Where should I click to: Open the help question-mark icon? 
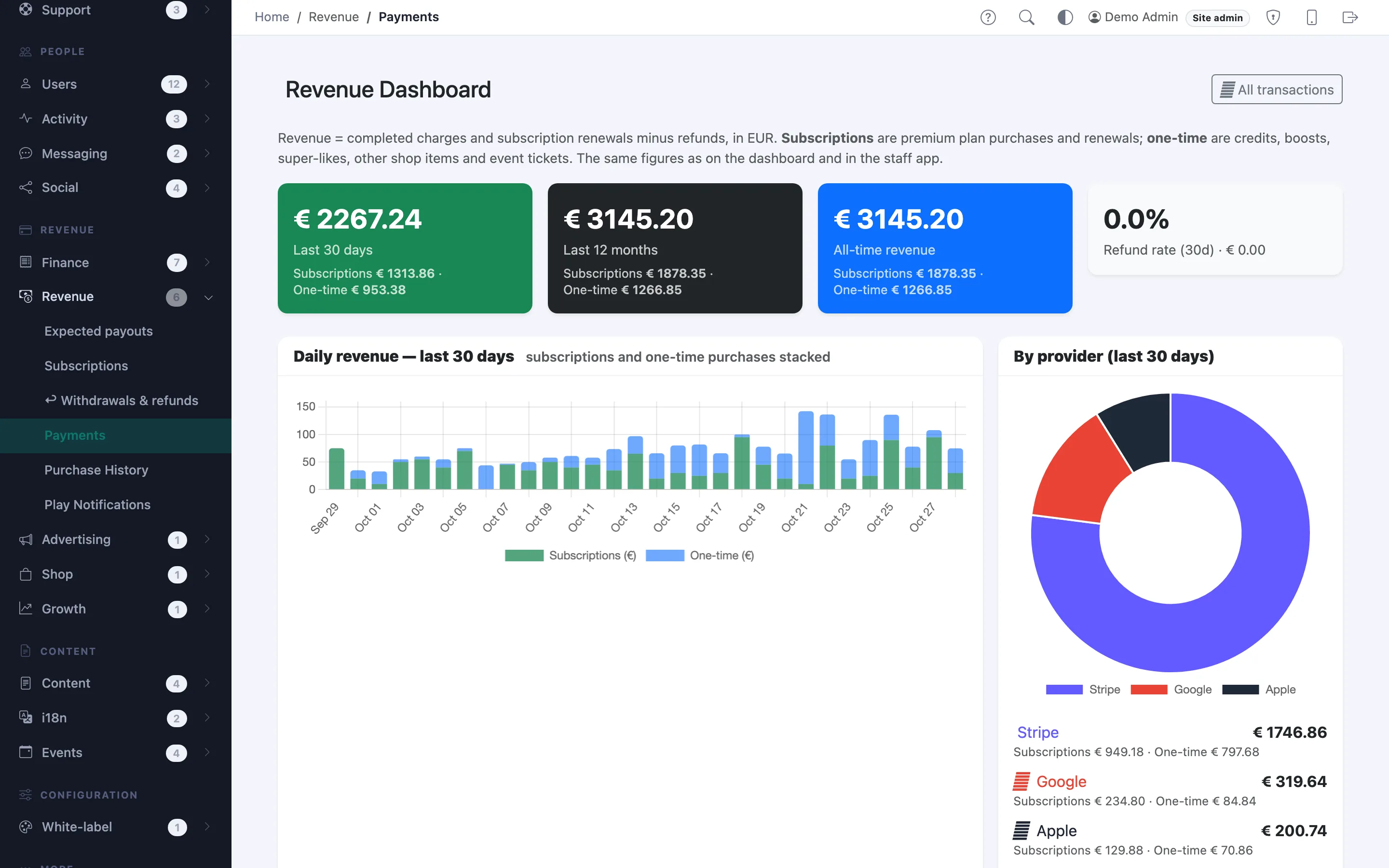click(x=988, y=17)
